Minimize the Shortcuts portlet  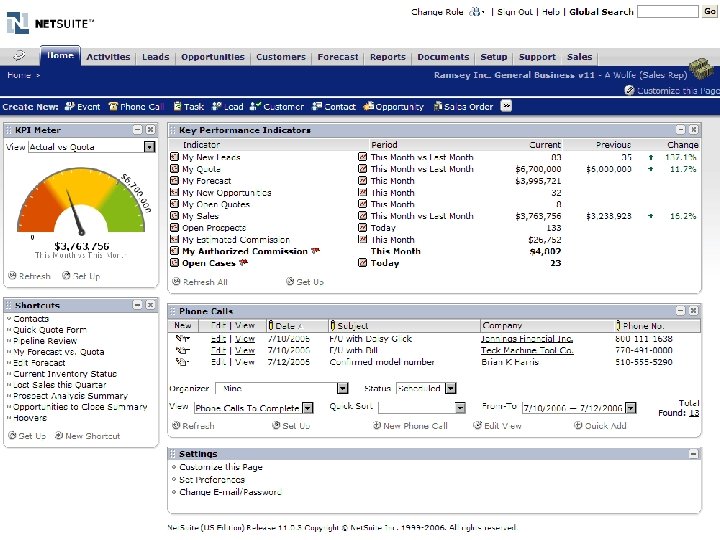click(137, 305)
